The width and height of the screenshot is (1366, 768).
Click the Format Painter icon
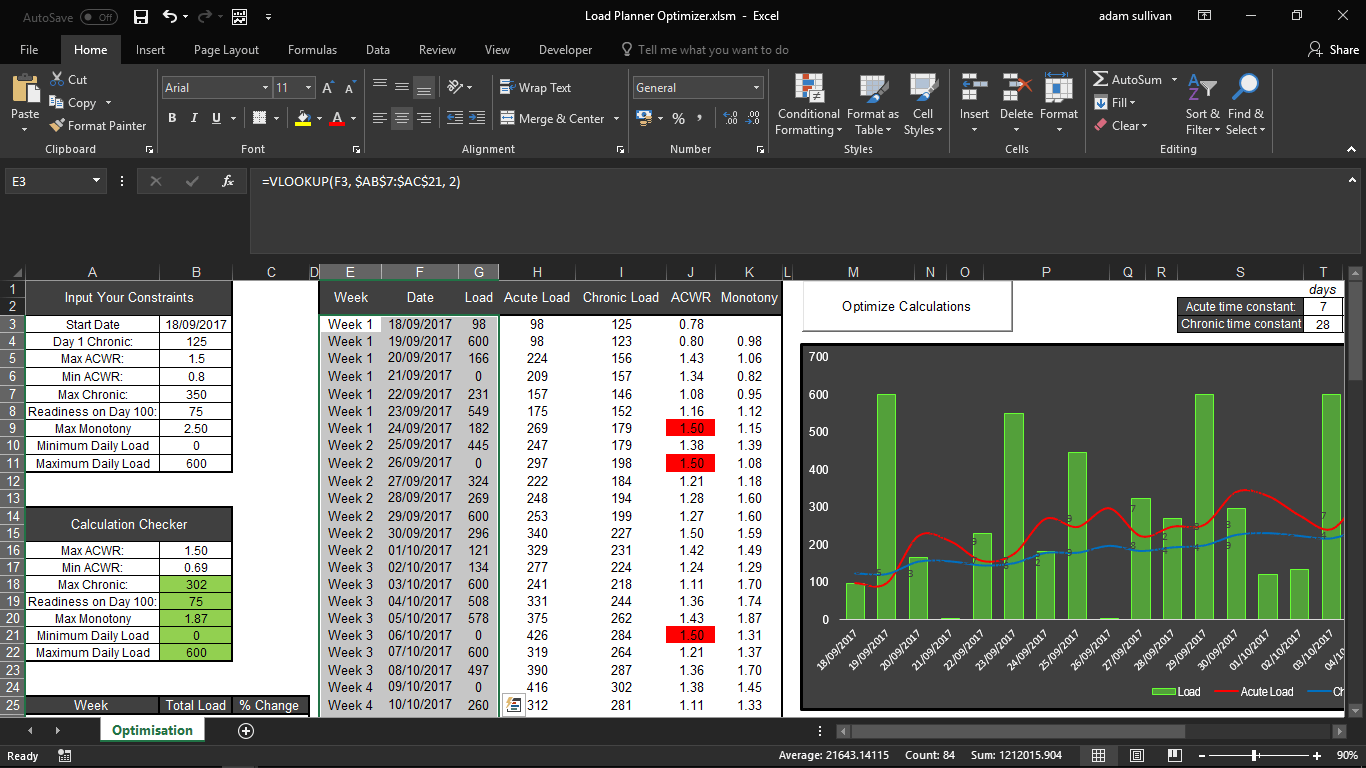[x=57, y=126]
